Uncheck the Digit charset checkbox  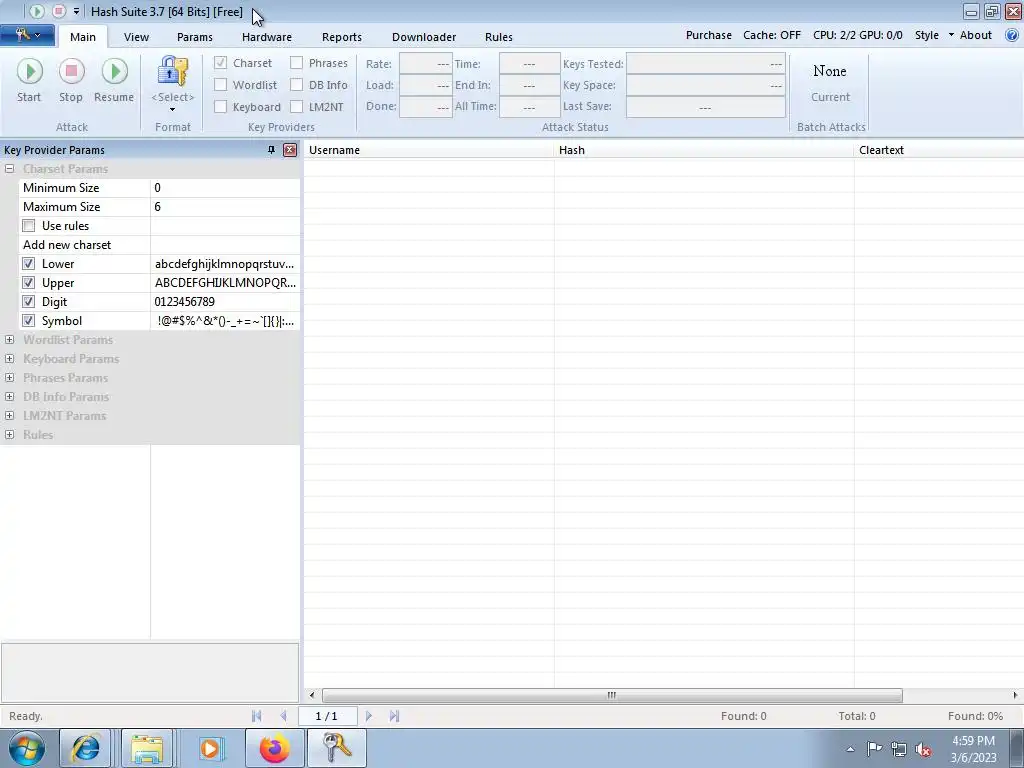pos(29,302)
